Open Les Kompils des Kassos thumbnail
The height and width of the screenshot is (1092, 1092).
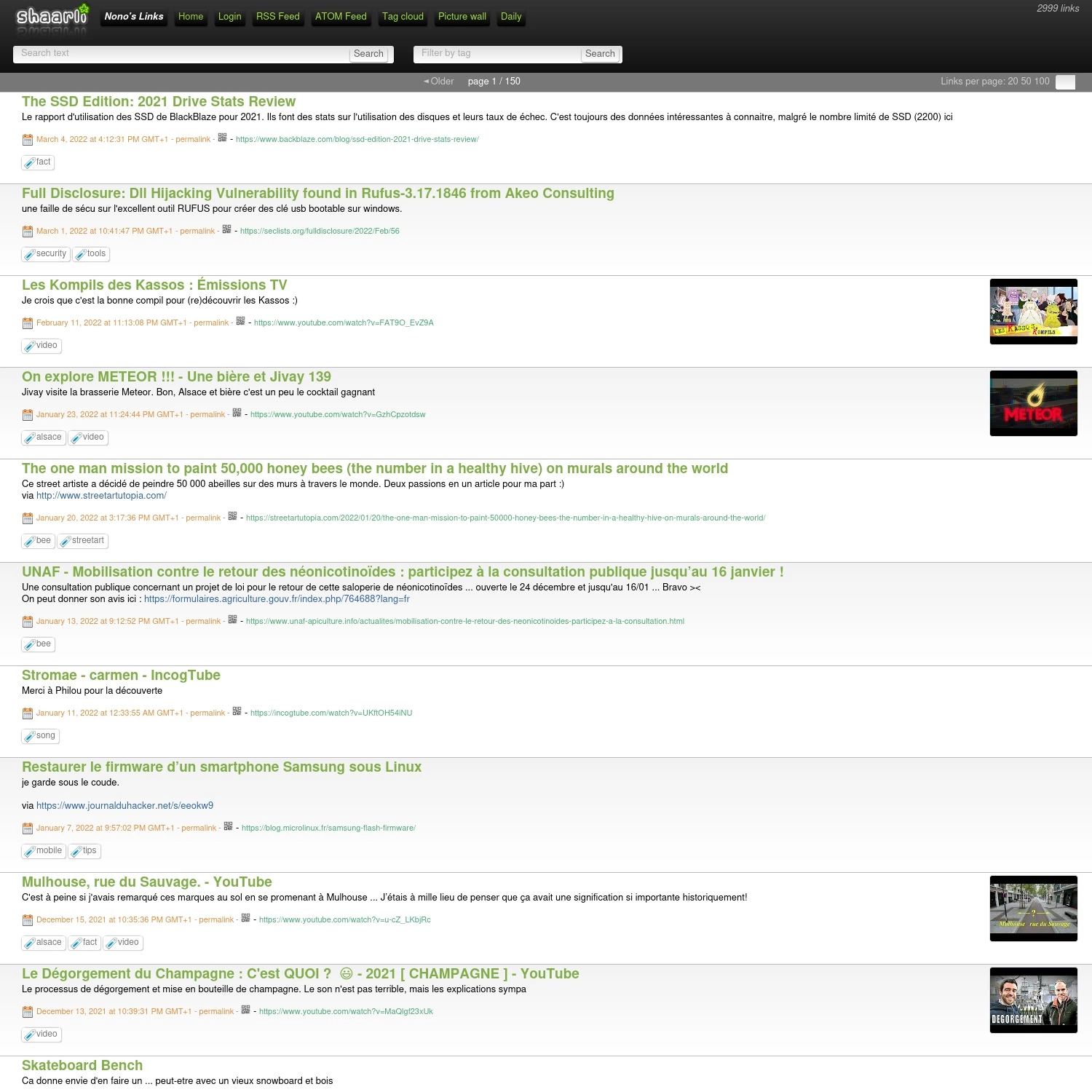pos(1033,312)
